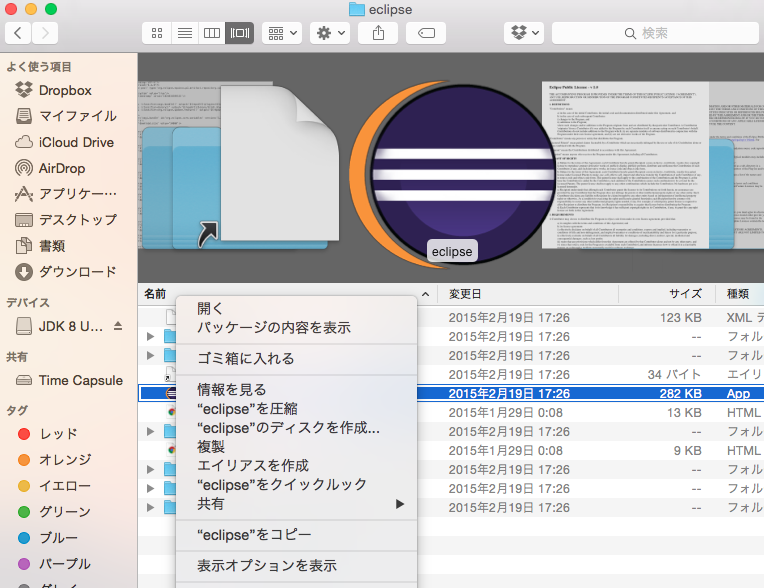This screenshot has height=588, width=764.
Task: Expand the folder above the 34 バイト alias
Action: pyautogui.click(x=151, y=356)
